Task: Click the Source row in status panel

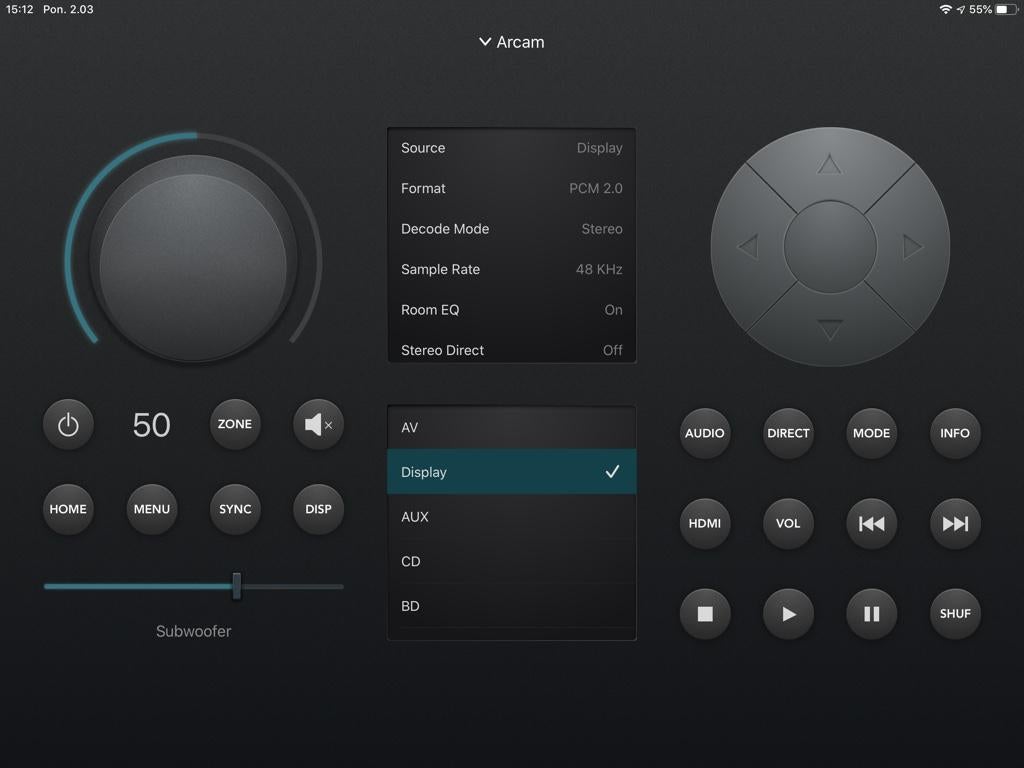Action: tap(511, 148)
